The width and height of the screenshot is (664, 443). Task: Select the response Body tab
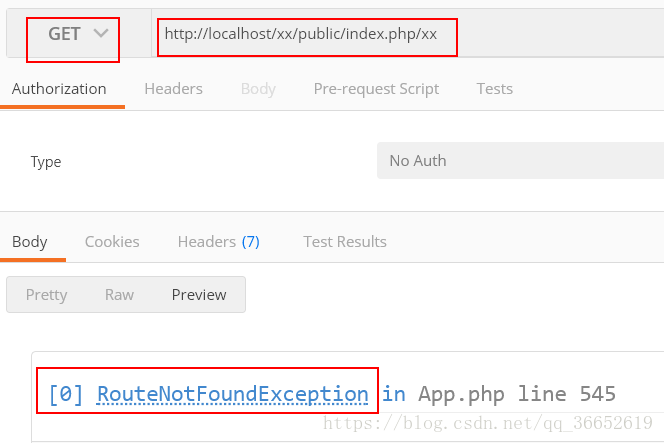[x=30, y=242]
